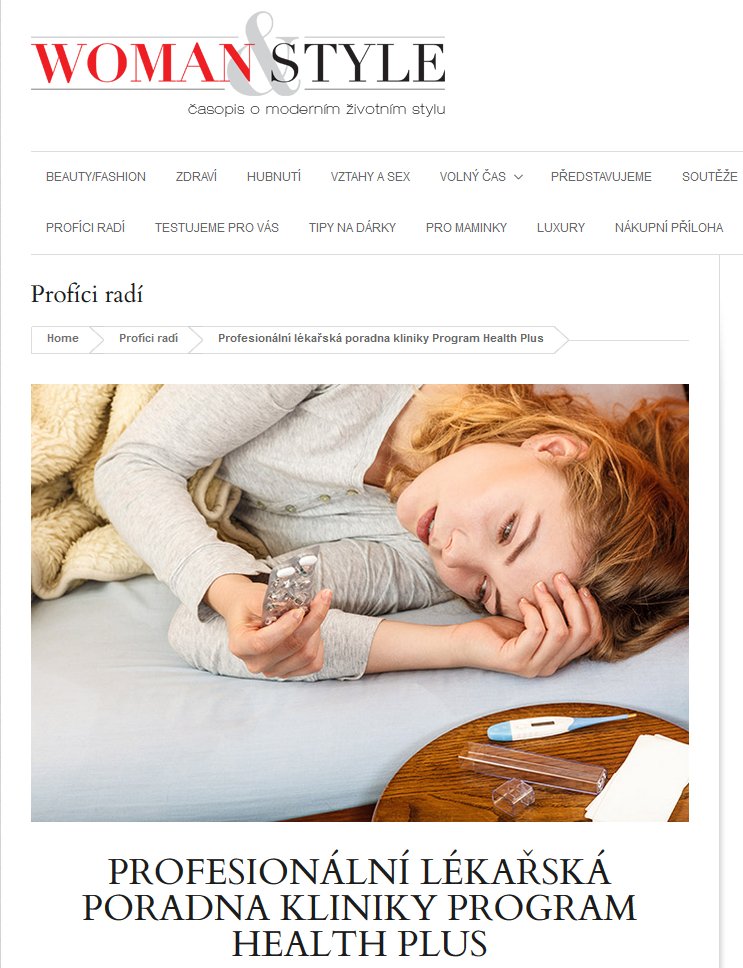The height and width of the screenshot is (968, 743).
Task: Select the Luxury menu item
Action: [561, 227]
